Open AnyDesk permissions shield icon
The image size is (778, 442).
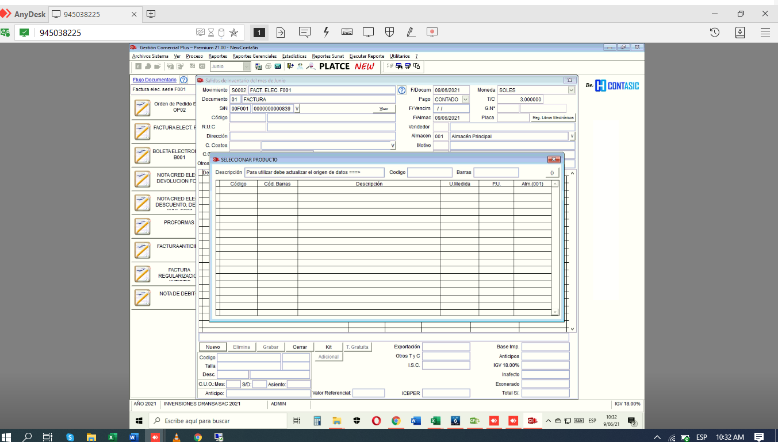tap(389, 32)
